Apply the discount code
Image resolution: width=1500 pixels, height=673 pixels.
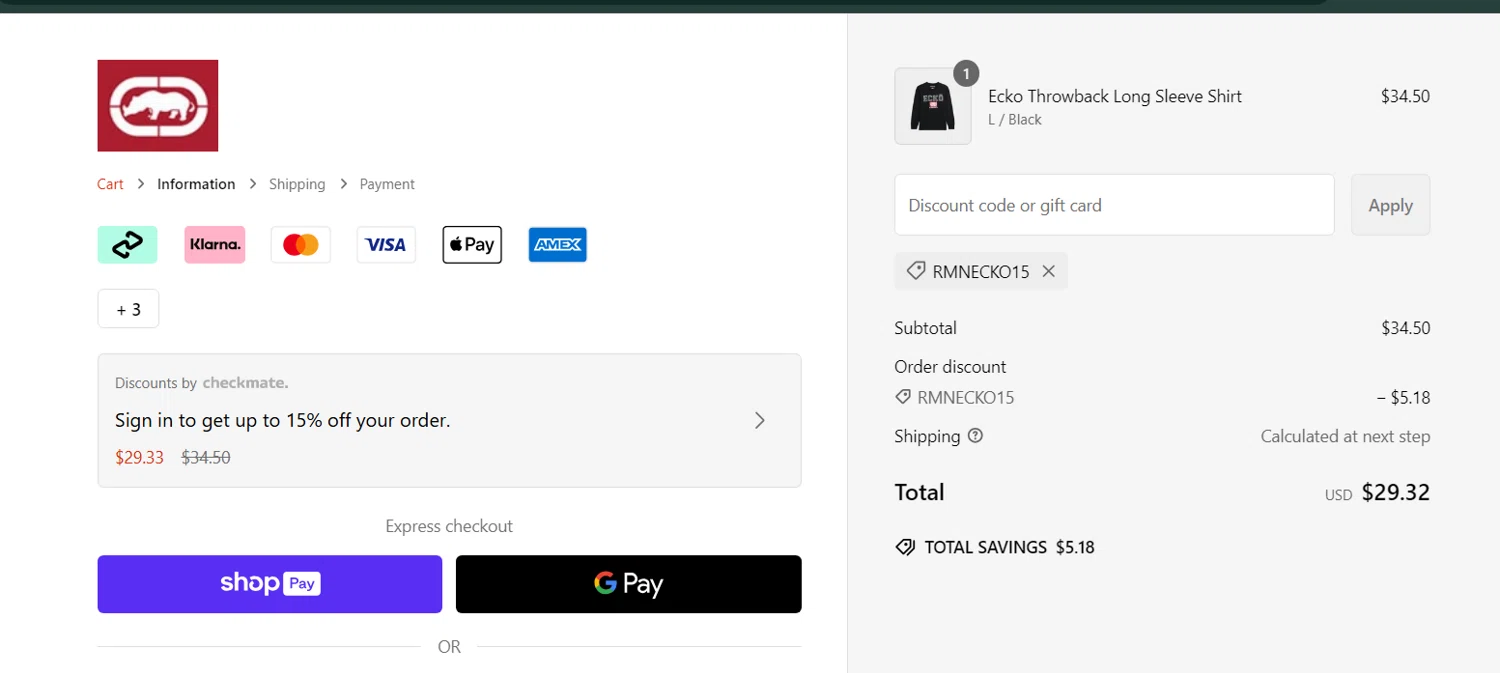(1390, 205)
